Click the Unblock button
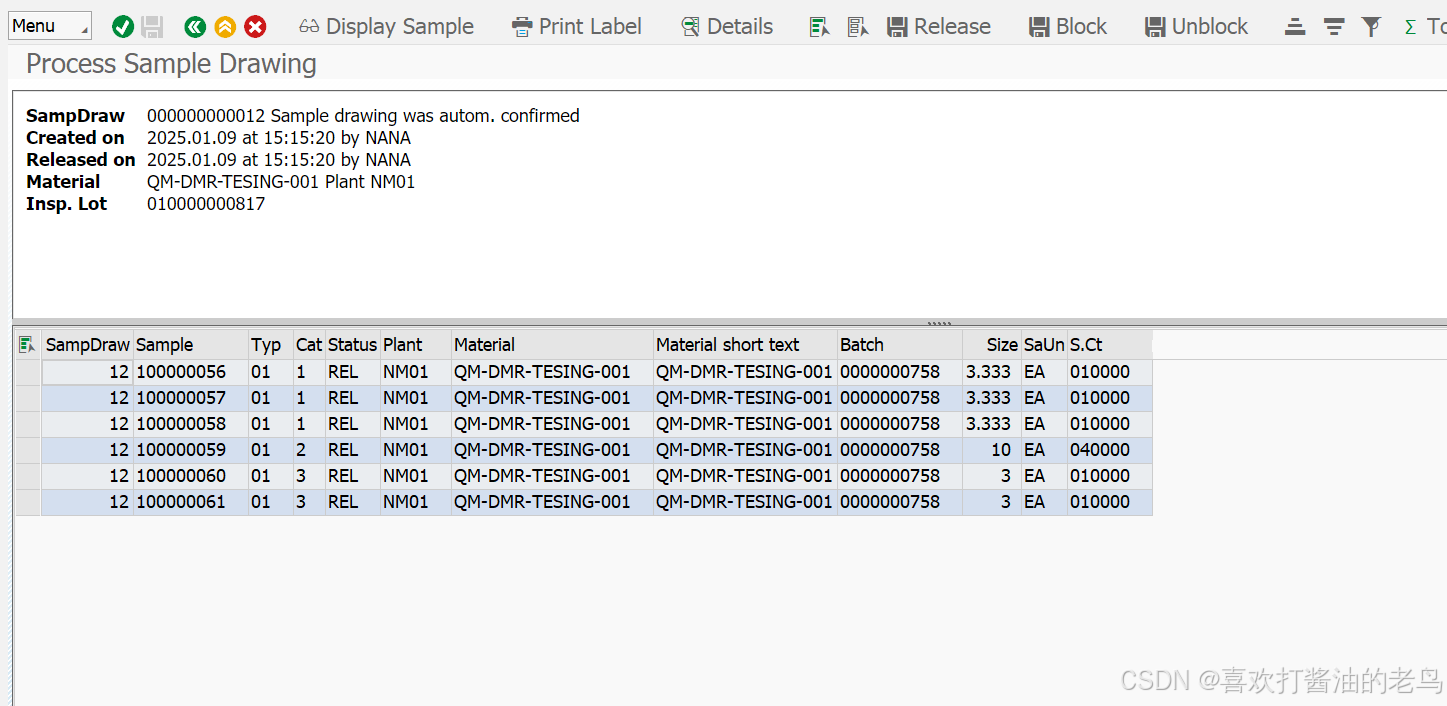Viewport: 1447px width, 706px height. point(1196,26)
